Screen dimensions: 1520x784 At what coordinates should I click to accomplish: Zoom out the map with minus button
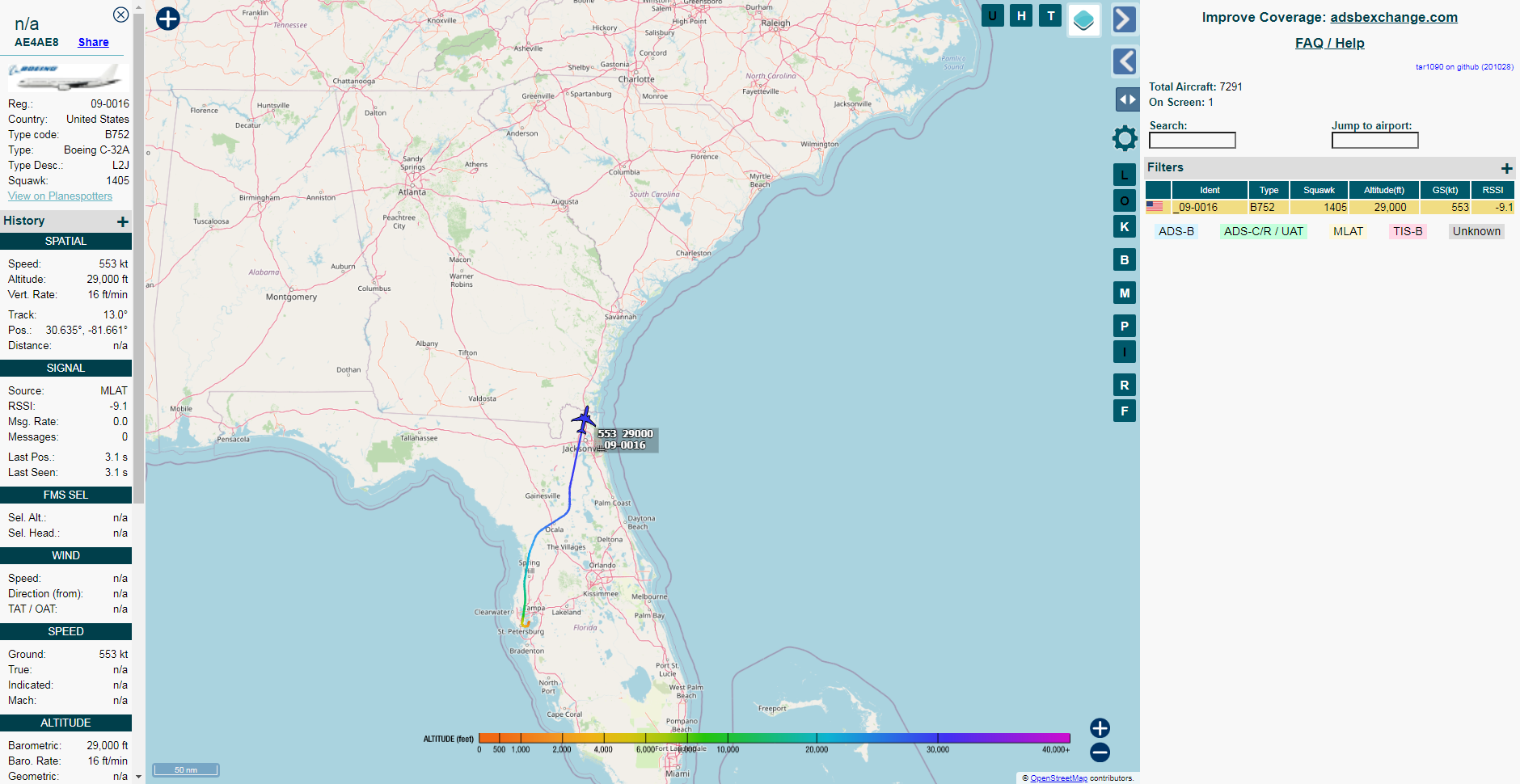(x=1100, y=752)
